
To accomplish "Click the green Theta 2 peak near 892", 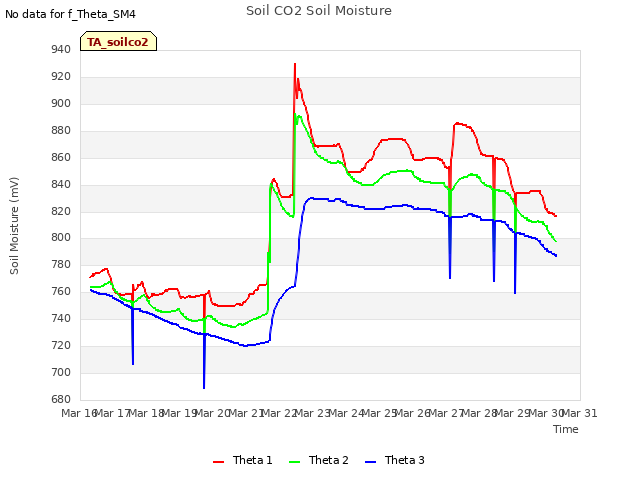I will [295, 114].
